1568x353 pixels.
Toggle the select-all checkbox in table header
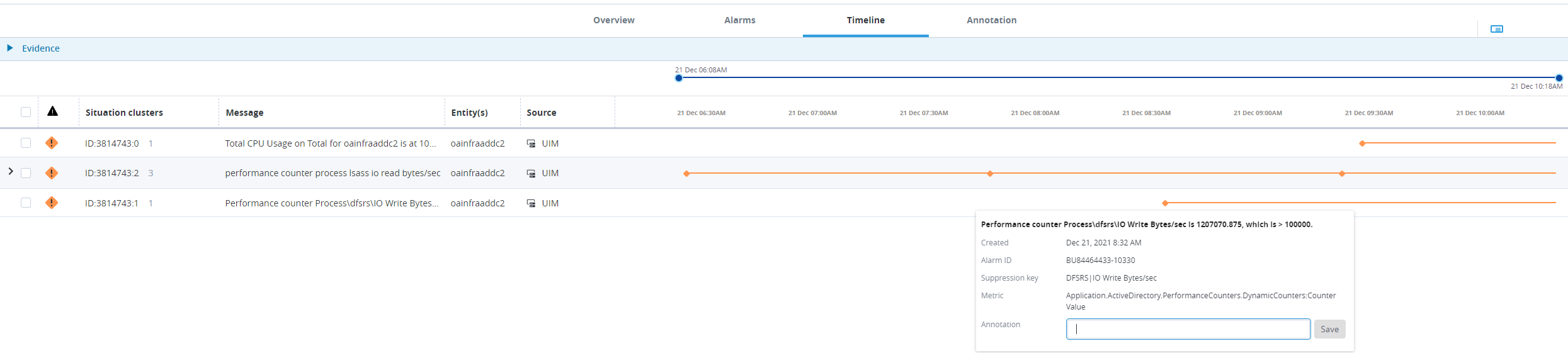click(26, 112)
